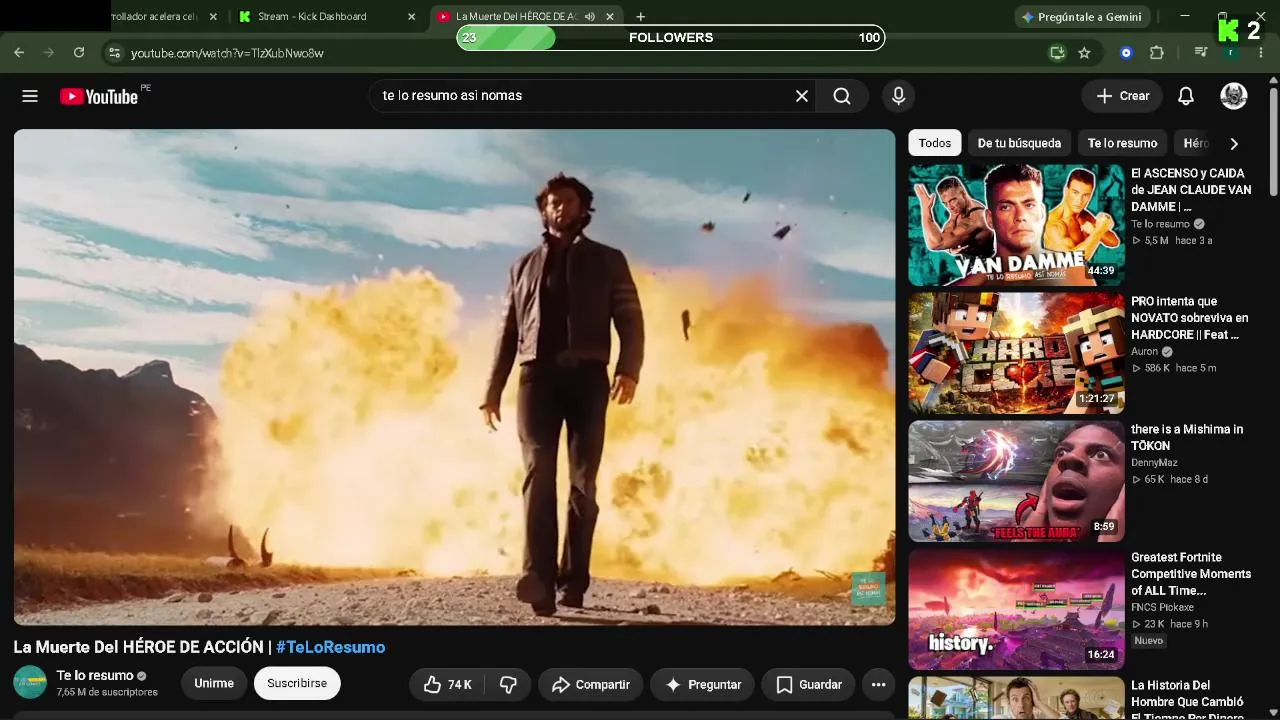Open the YouTube hamburger guide menu
1280x720 pixels.
30,96
